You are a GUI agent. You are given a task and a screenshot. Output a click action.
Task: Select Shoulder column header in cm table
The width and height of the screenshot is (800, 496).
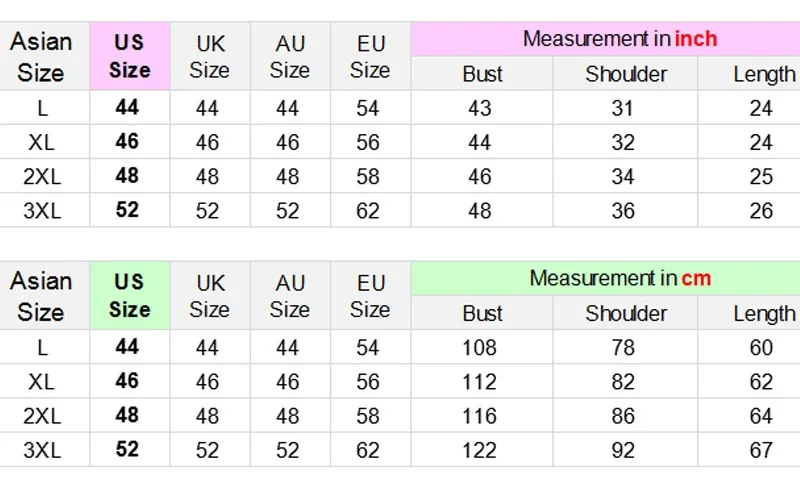tap(626, 313)
